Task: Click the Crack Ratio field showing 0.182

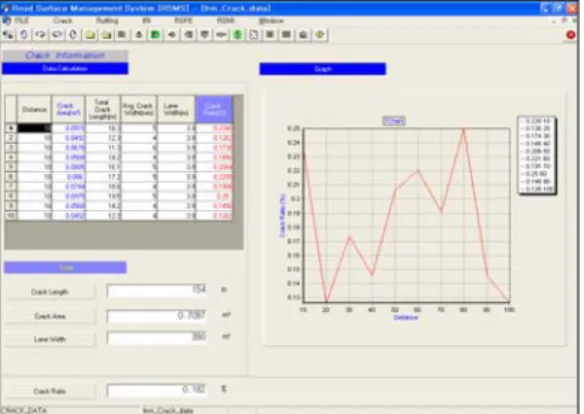Action: [x=156, y=390]
